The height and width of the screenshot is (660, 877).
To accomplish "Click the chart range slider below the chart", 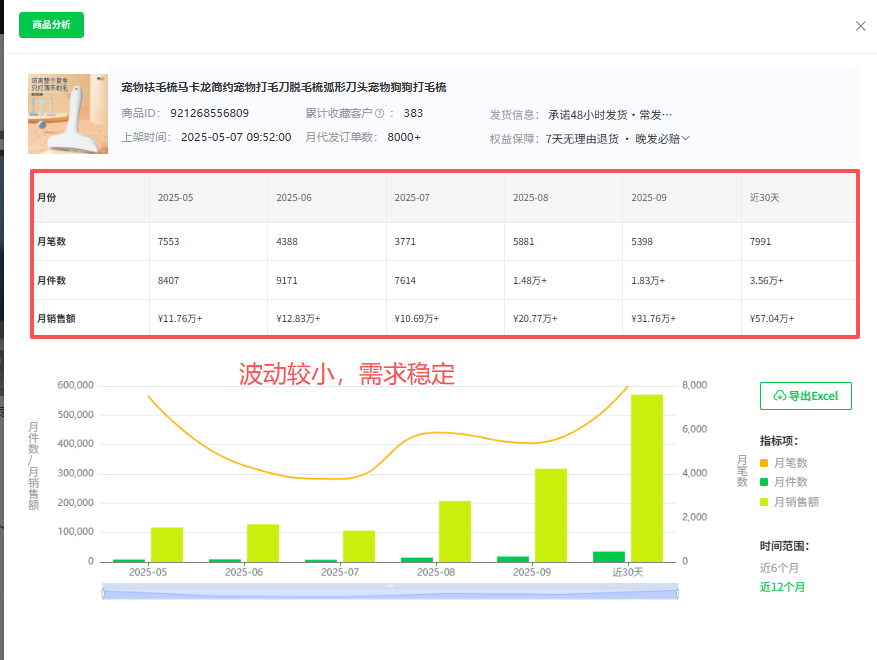I will tap(389, 592).
